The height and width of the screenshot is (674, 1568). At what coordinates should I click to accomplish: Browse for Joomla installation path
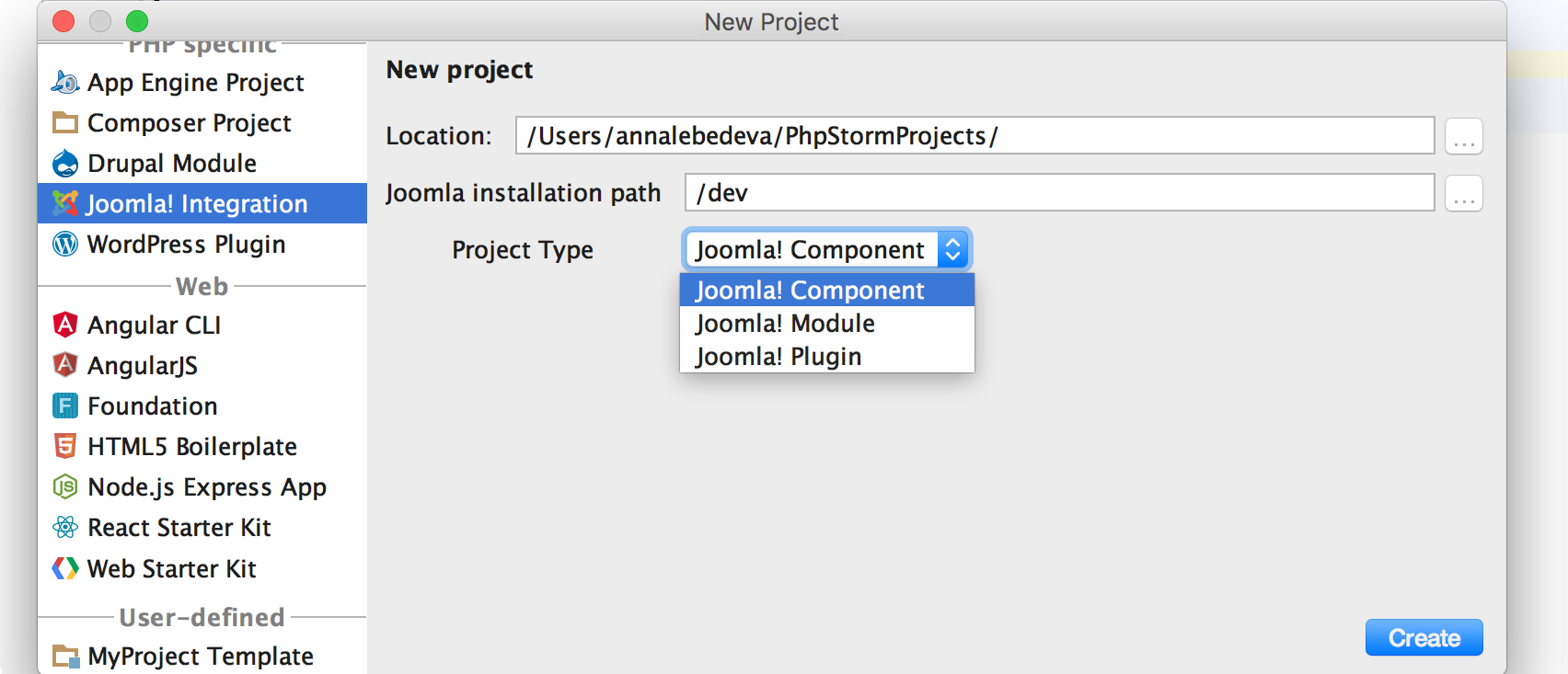[x=1463, y=193]
